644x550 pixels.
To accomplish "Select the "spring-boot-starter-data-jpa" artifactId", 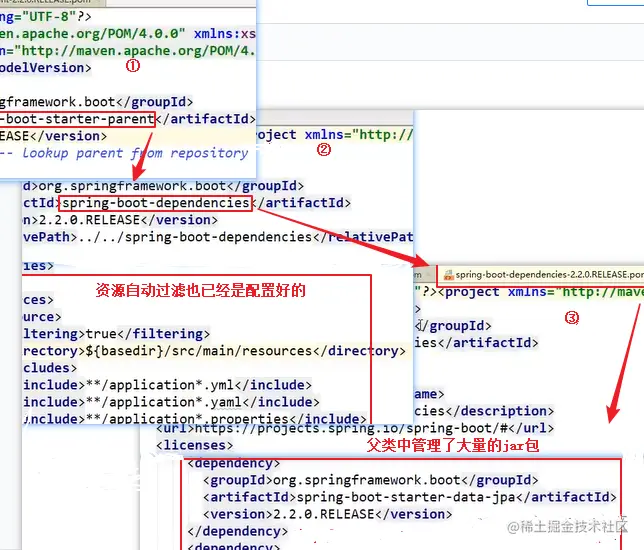I will pyautogui.click(x=406, y=497).
